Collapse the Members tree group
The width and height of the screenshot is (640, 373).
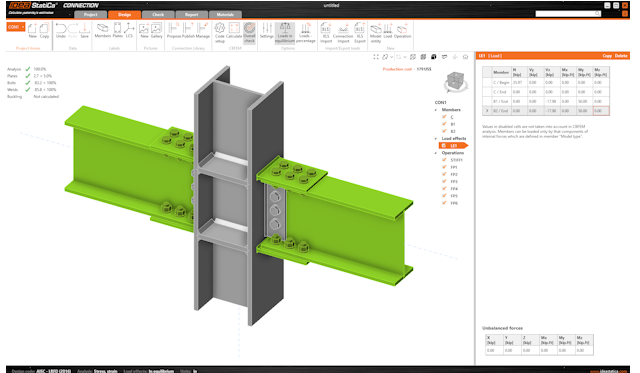click(436, 110)
